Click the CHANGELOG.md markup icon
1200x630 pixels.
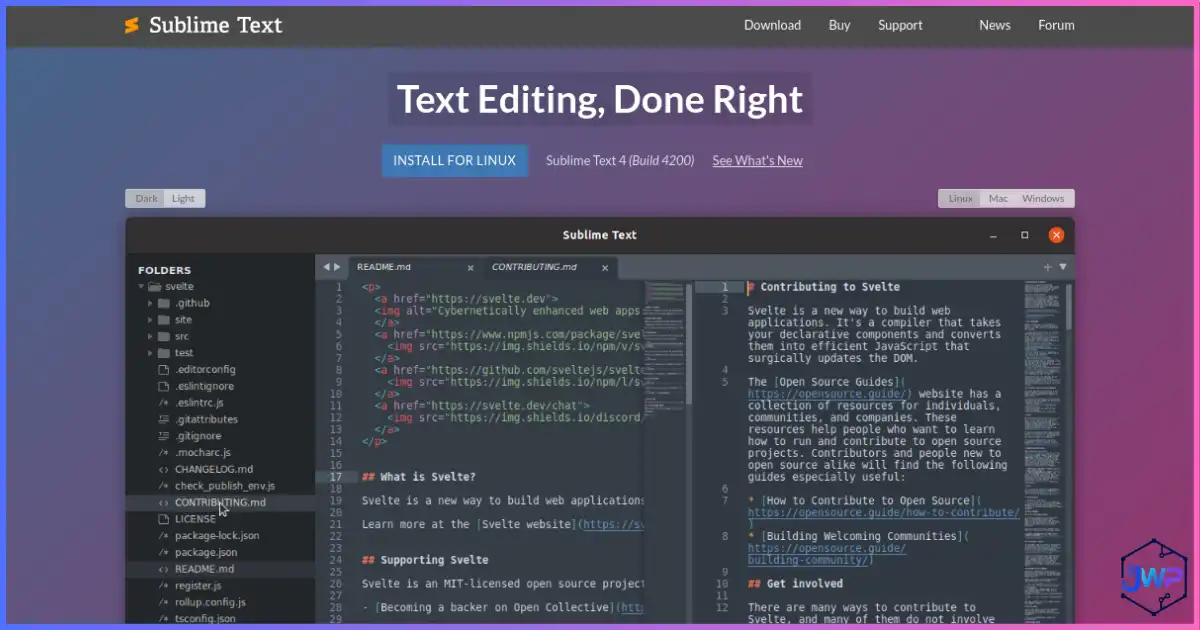(164, 469)
